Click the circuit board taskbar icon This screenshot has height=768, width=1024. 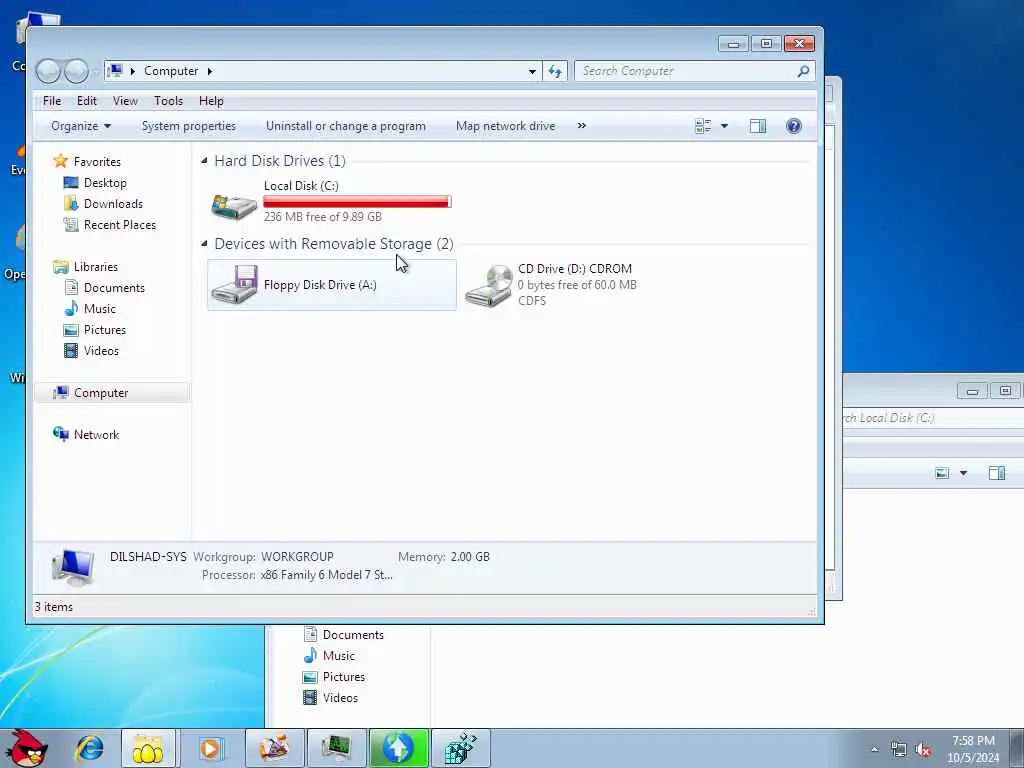[x=336, y=748]
